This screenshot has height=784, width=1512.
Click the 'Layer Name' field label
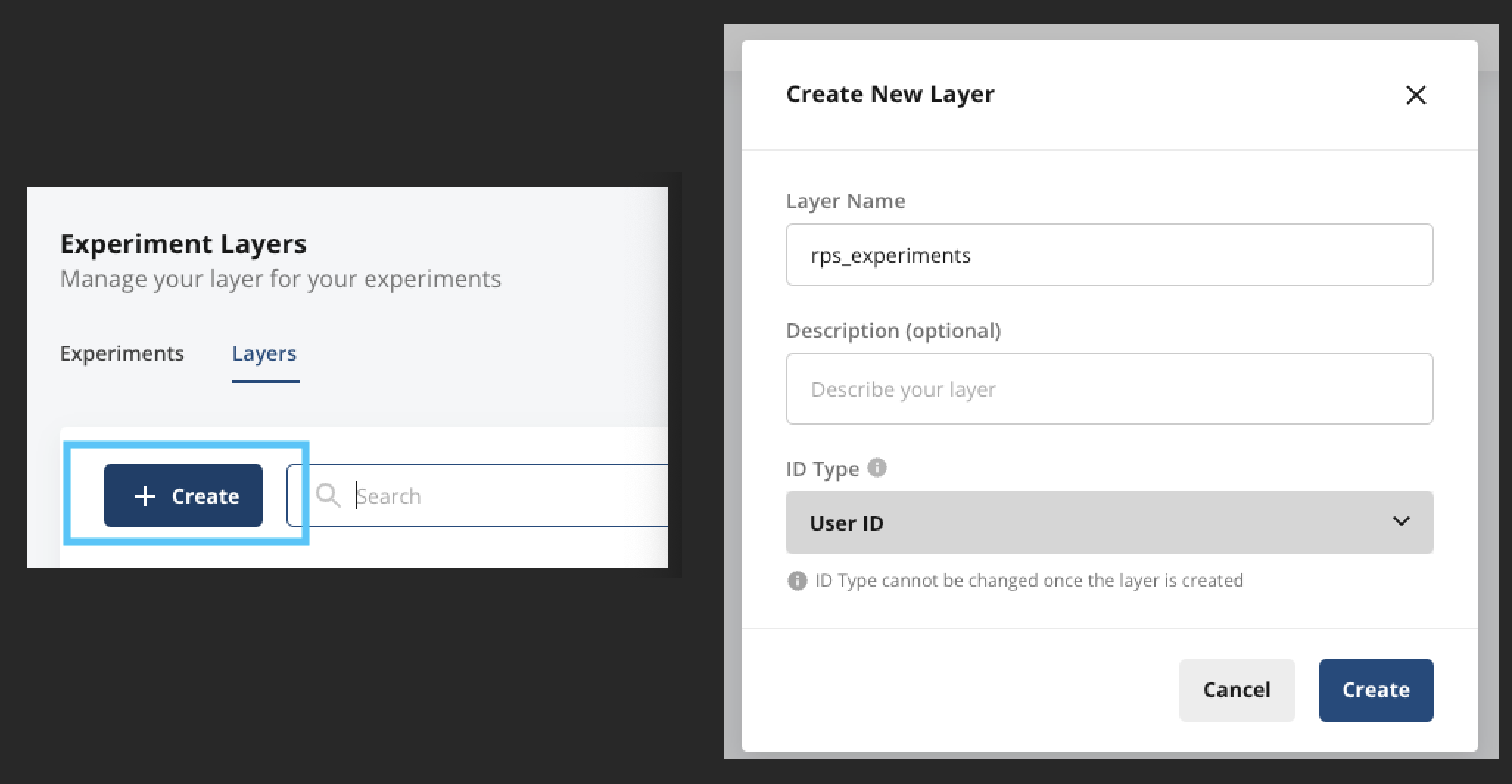[x=845, y=201]
